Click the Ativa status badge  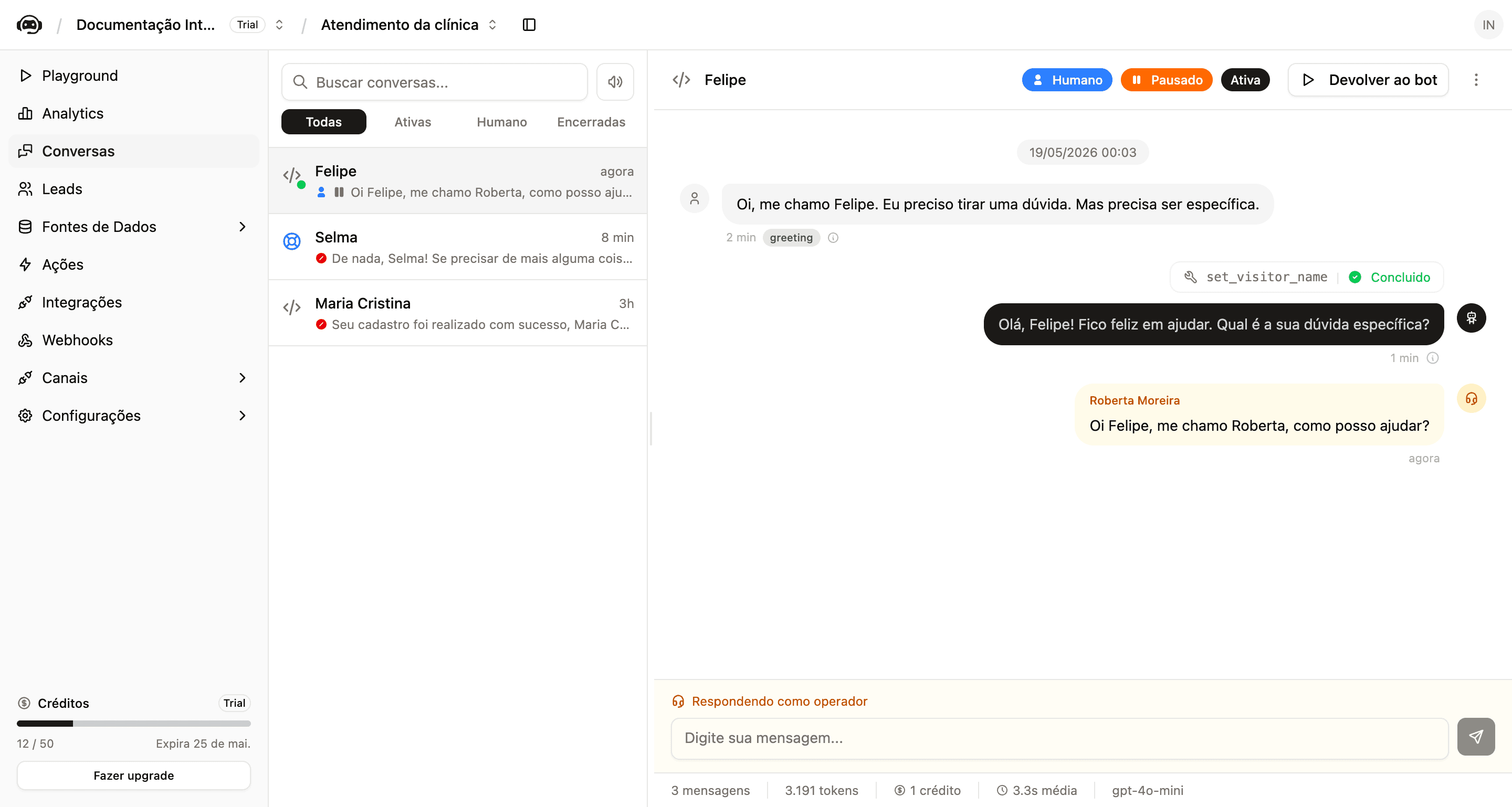pos(1245,80)
